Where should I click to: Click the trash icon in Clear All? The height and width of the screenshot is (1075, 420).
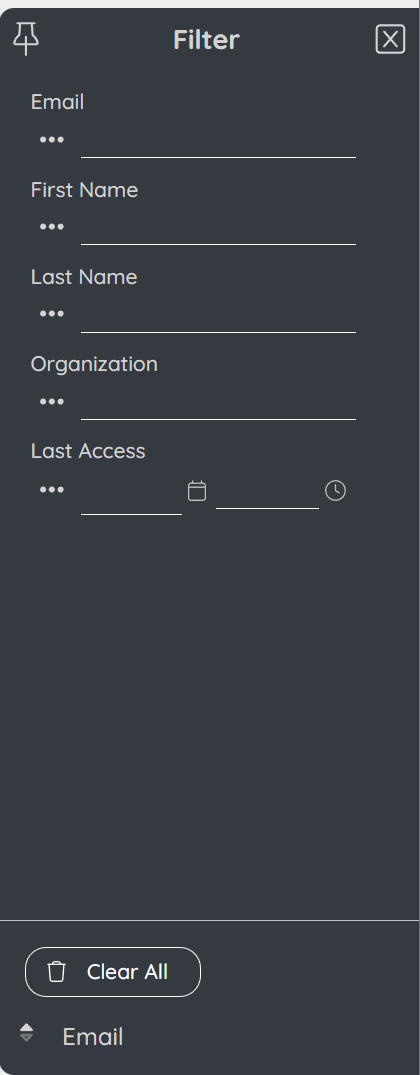coord(57,971)
